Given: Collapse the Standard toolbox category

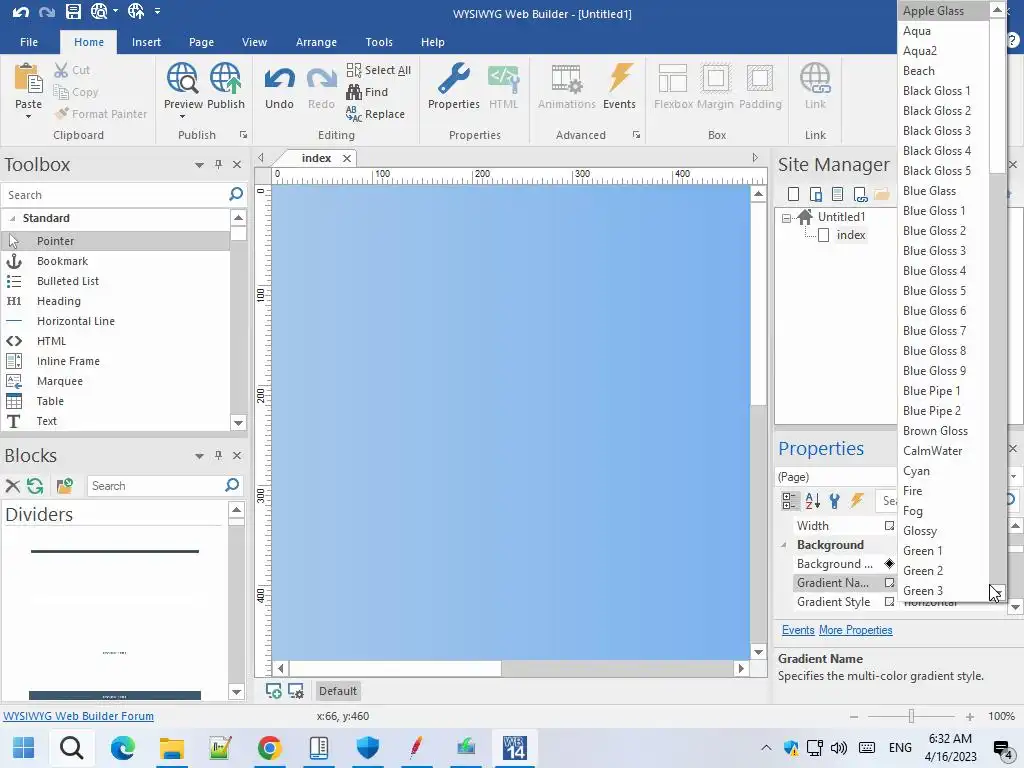Looking at the screenshot, I should click(x=12, y=218).
